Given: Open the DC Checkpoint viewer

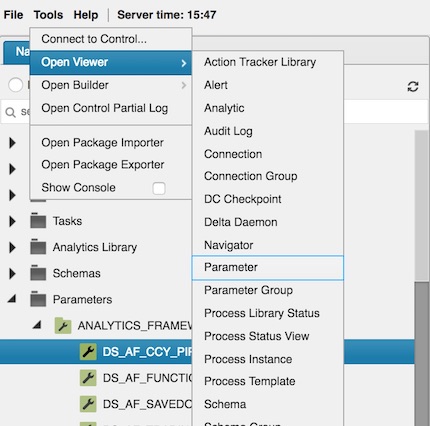Looking at the screenshot, I should point(268,199).
